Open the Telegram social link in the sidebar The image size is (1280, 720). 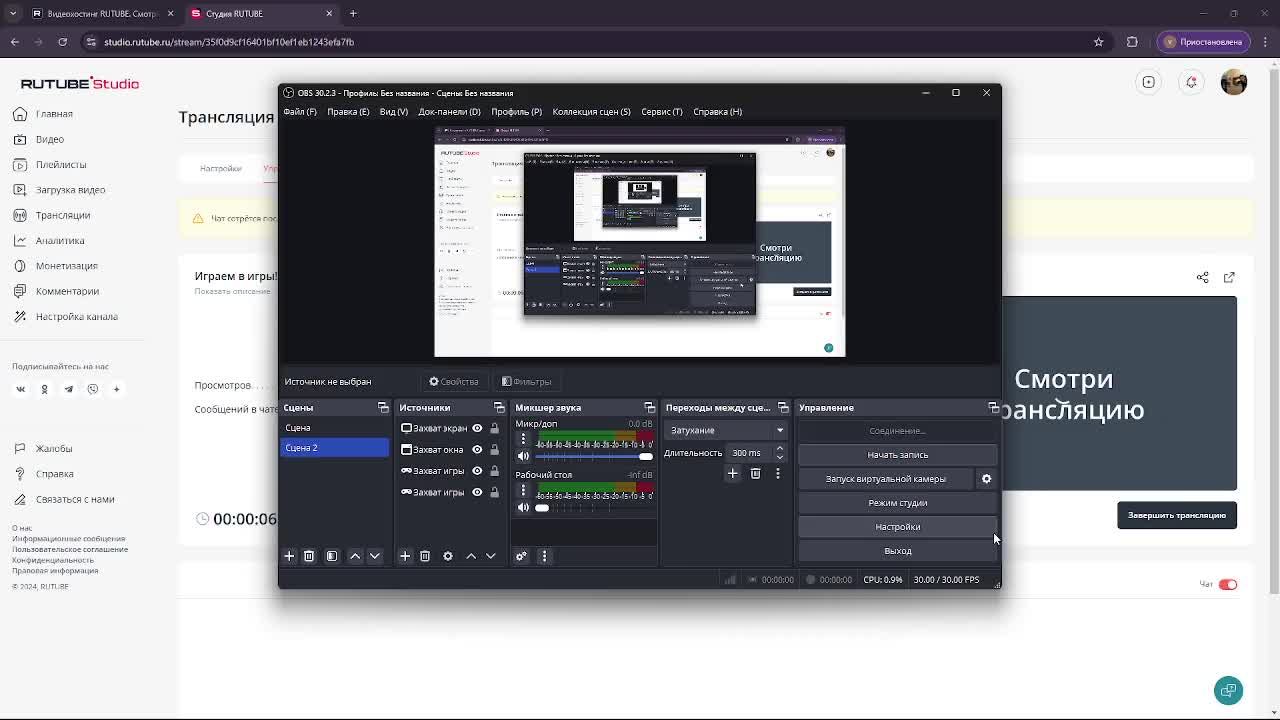pos(69,389)
